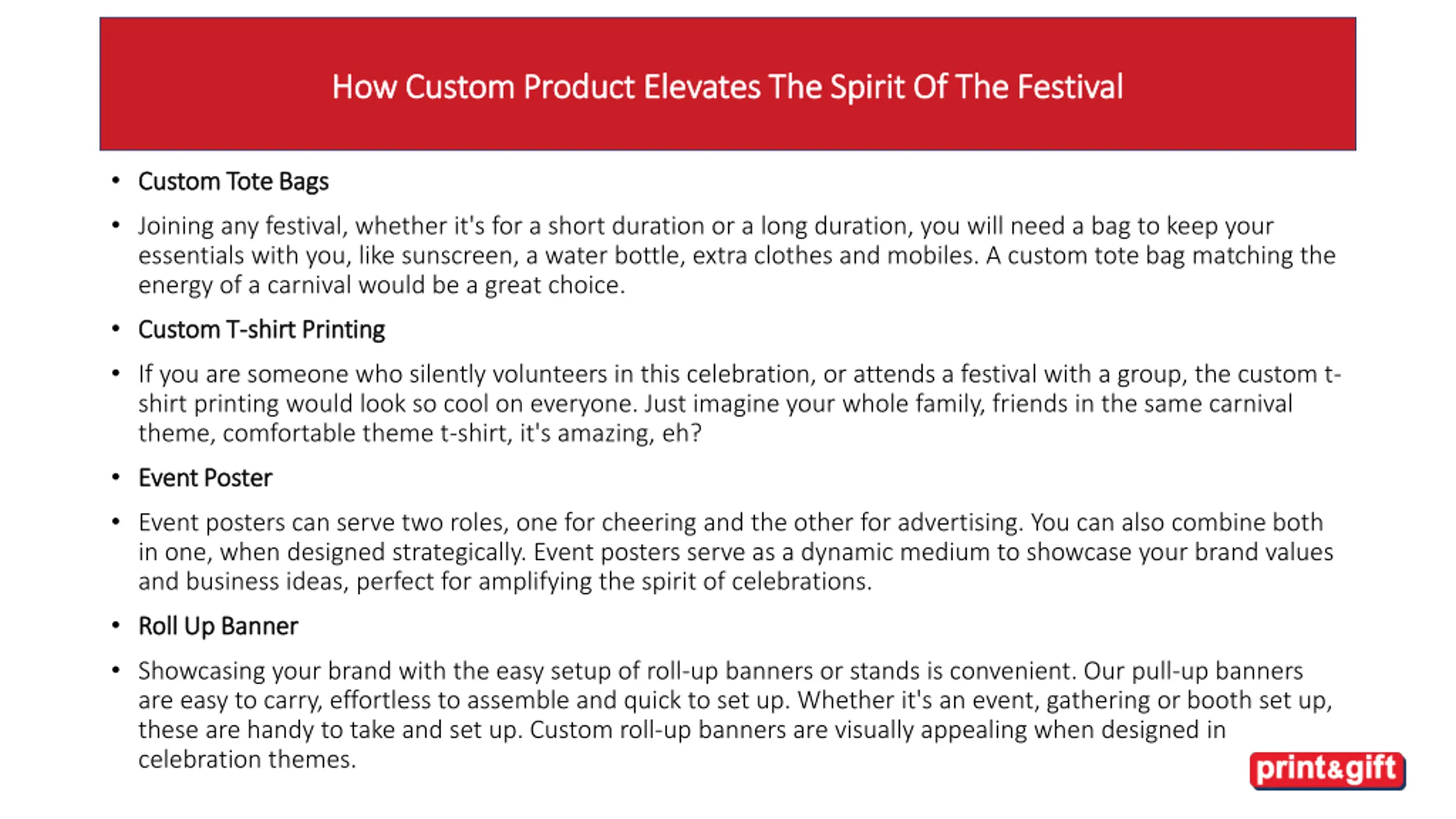Click the words celebration themes in last line
1456x819 pixels.
point(247,759)
